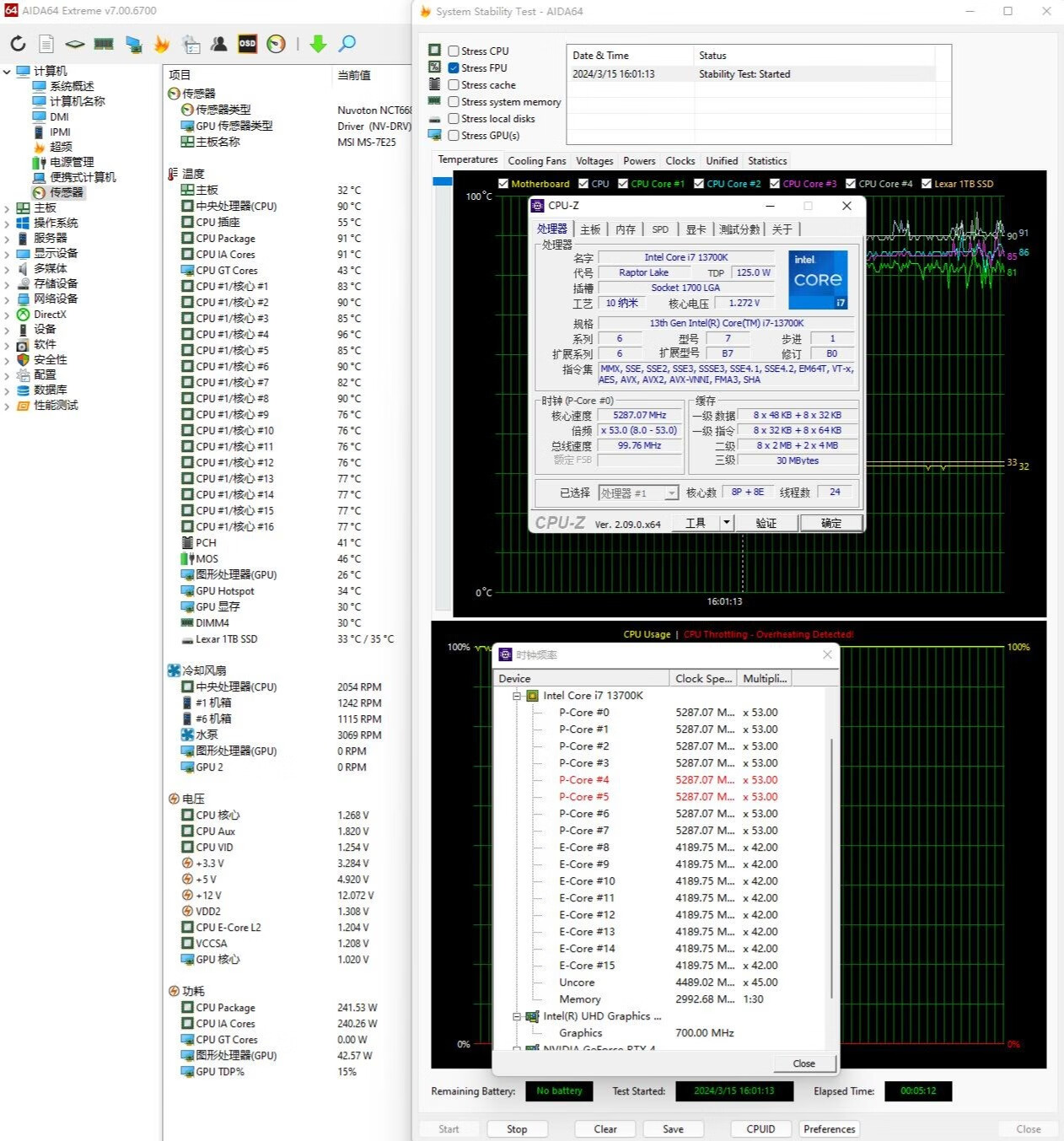Click the magnifier search toolbar icon

[347, 44]
